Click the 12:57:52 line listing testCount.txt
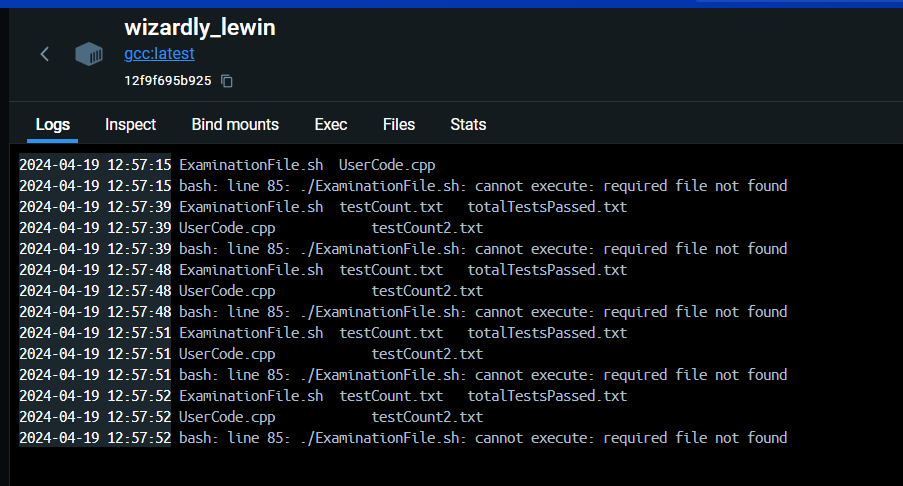The width and height of the screenshot is (903, 486). point(403,396)
